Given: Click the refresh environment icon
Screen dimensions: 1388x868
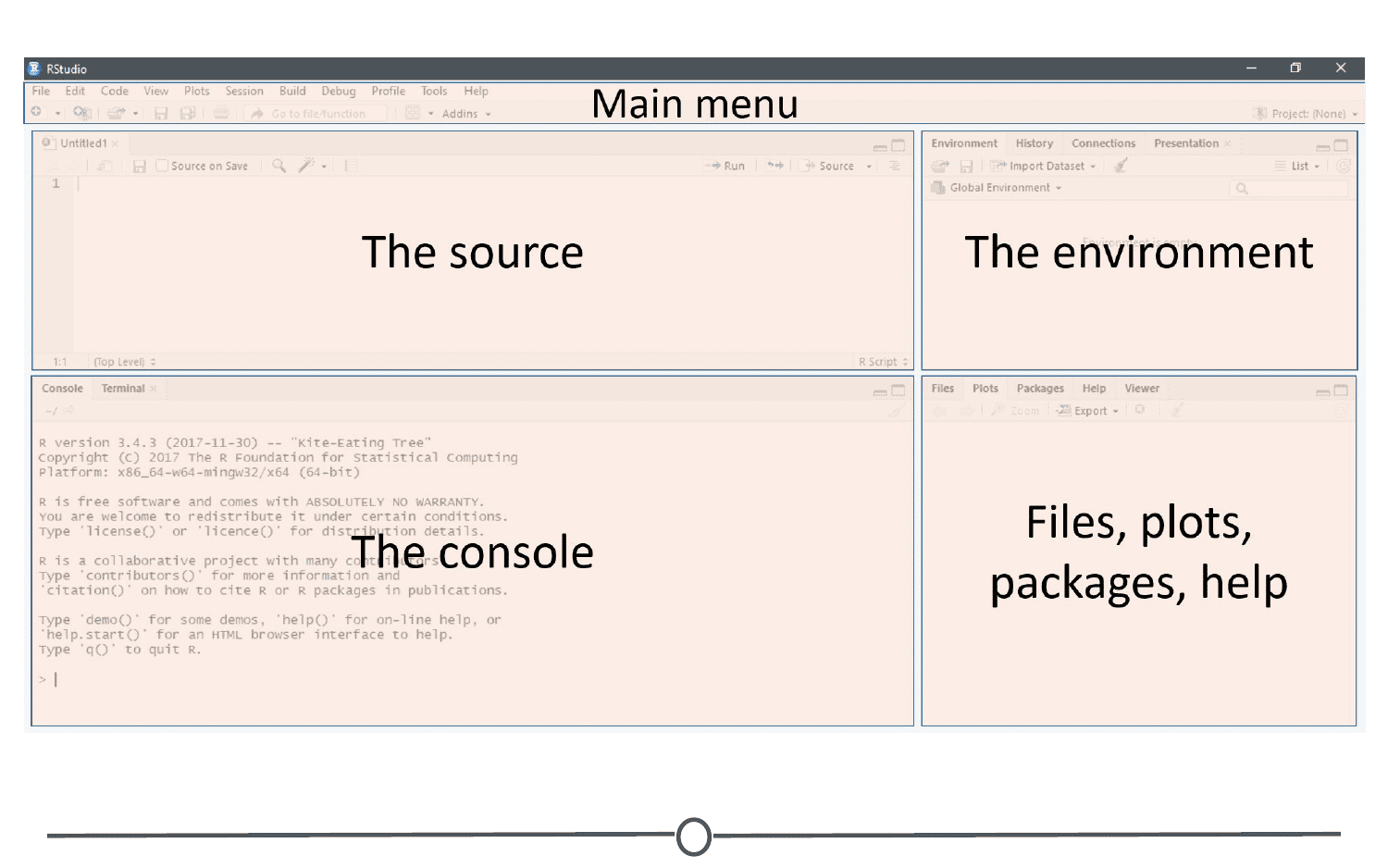Looking at the screenshot, I should (x=1344, y=166).
